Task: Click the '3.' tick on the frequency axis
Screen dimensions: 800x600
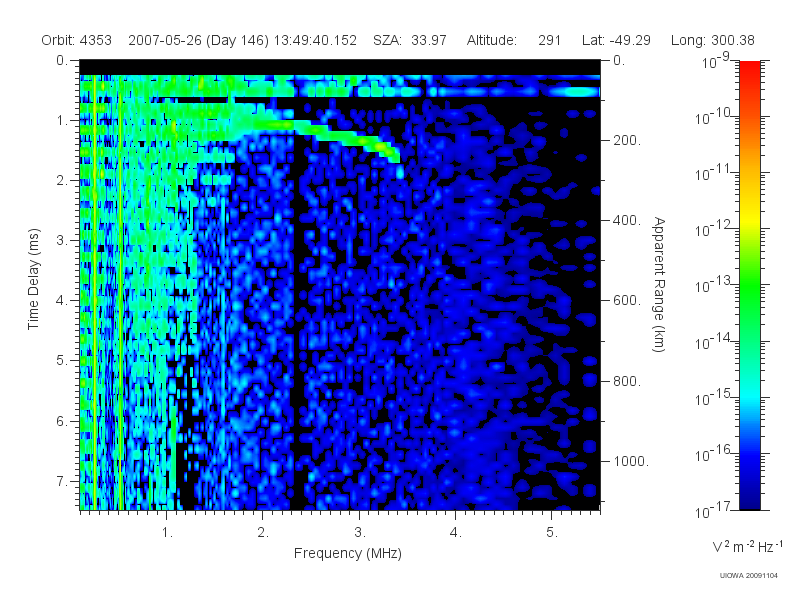Action: point(360,533)
